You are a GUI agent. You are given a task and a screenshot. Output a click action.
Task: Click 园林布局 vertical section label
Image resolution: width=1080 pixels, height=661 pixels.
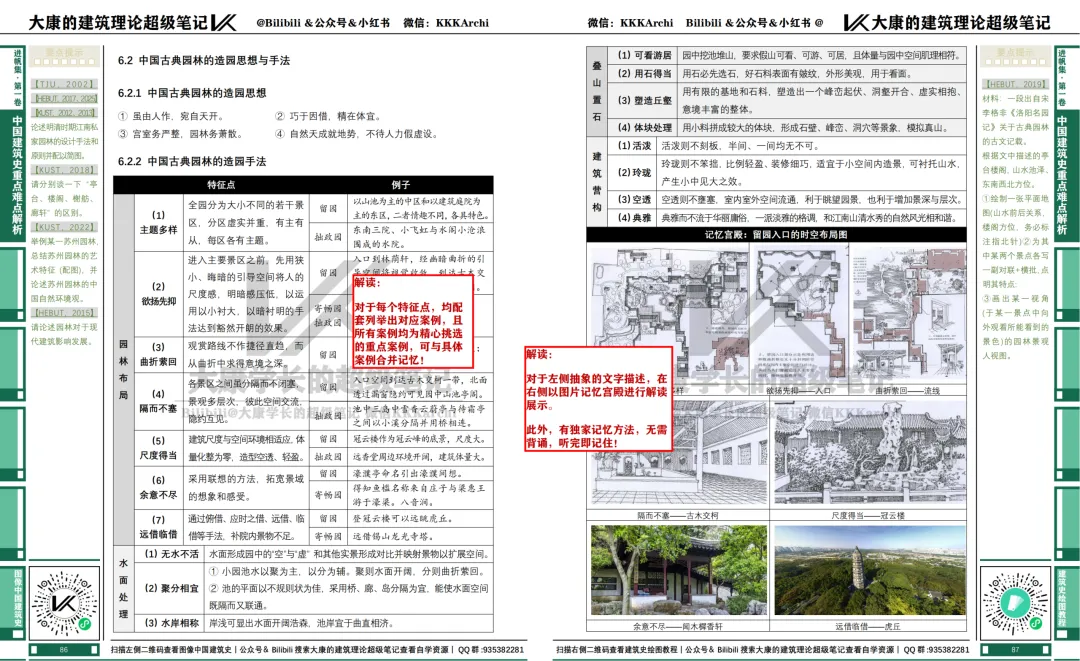(123, 369)
